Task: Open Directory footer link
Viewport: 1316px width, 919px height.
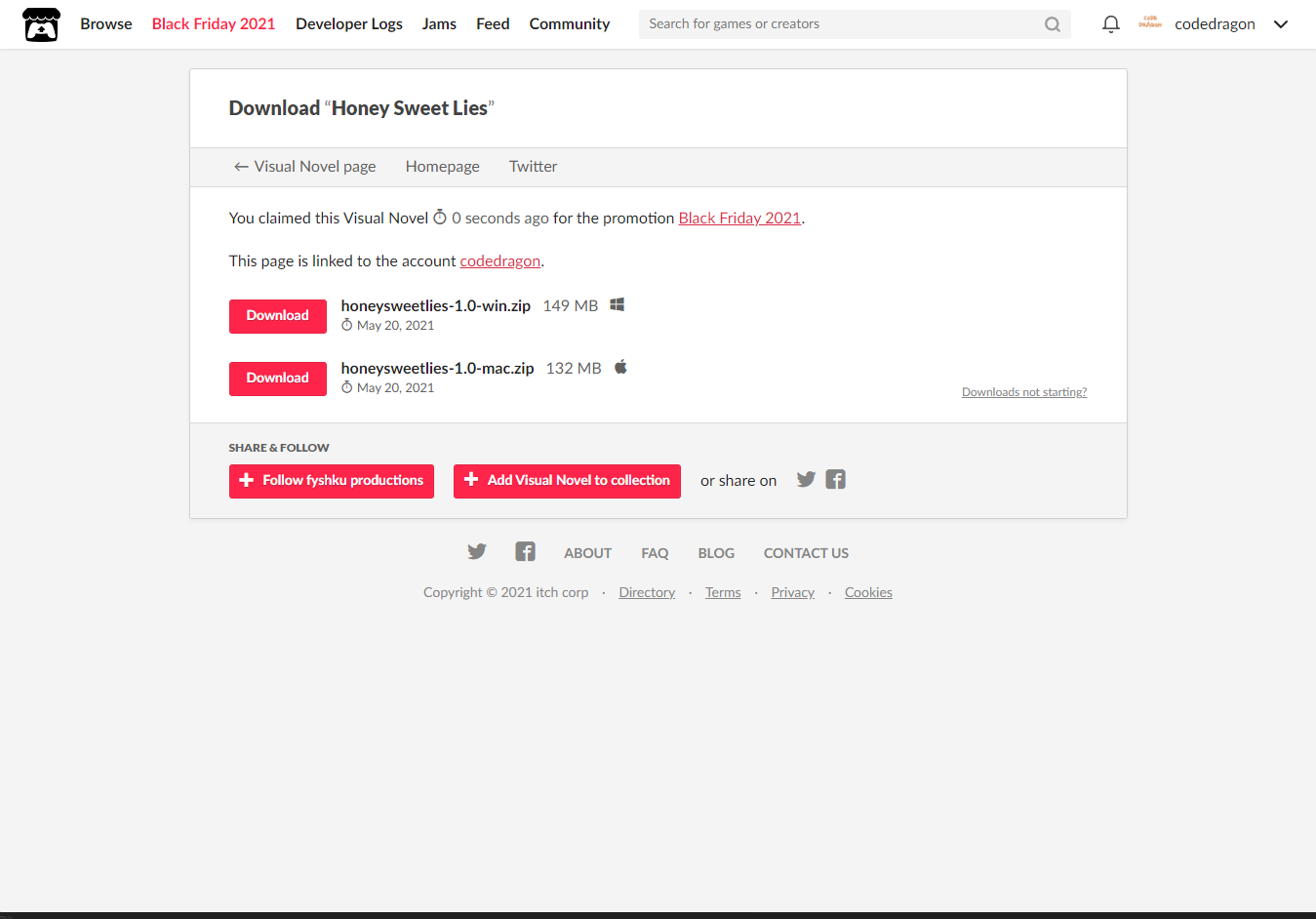Action: click(647, 592)
